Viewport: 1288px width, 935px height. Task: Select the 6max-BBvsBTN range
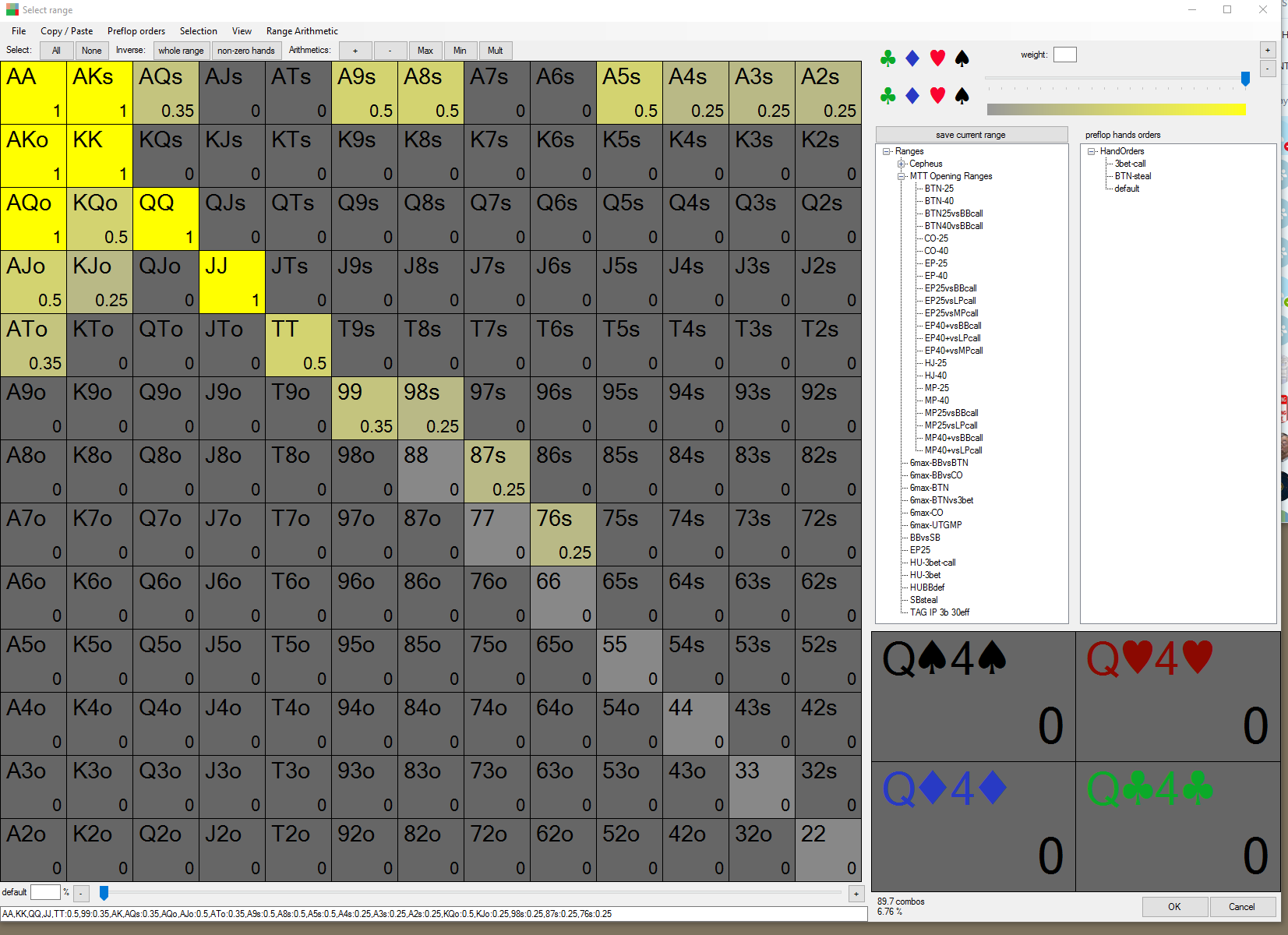pyautogui.click(x=939, y=463)
